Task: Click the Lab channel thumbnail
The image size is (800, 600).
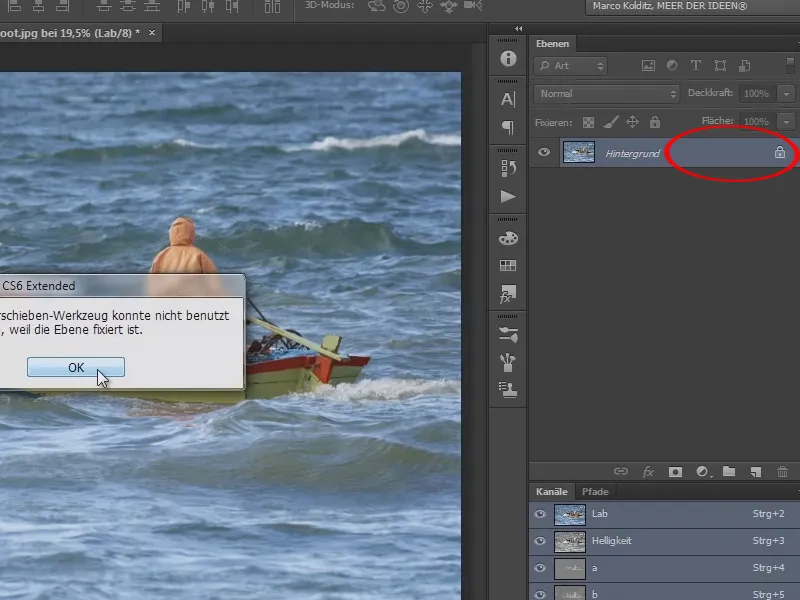Action: (x=569, y=515)
